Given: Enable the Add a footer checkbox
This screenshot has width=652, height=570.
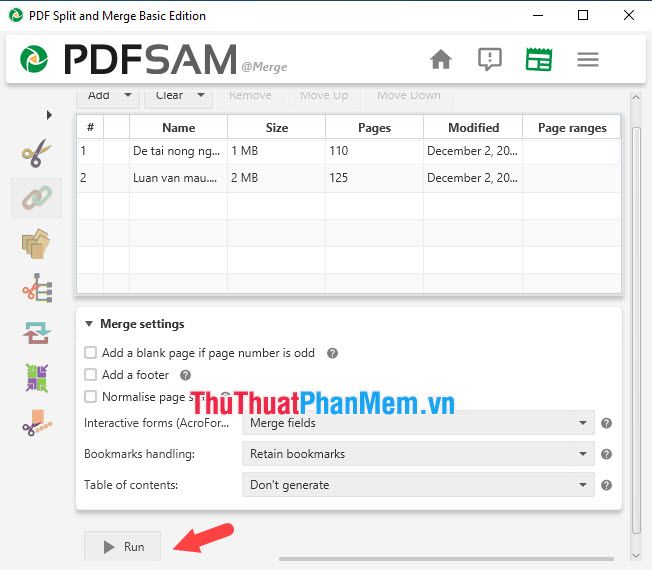Looking at the screenshot, I should point(90,375).
